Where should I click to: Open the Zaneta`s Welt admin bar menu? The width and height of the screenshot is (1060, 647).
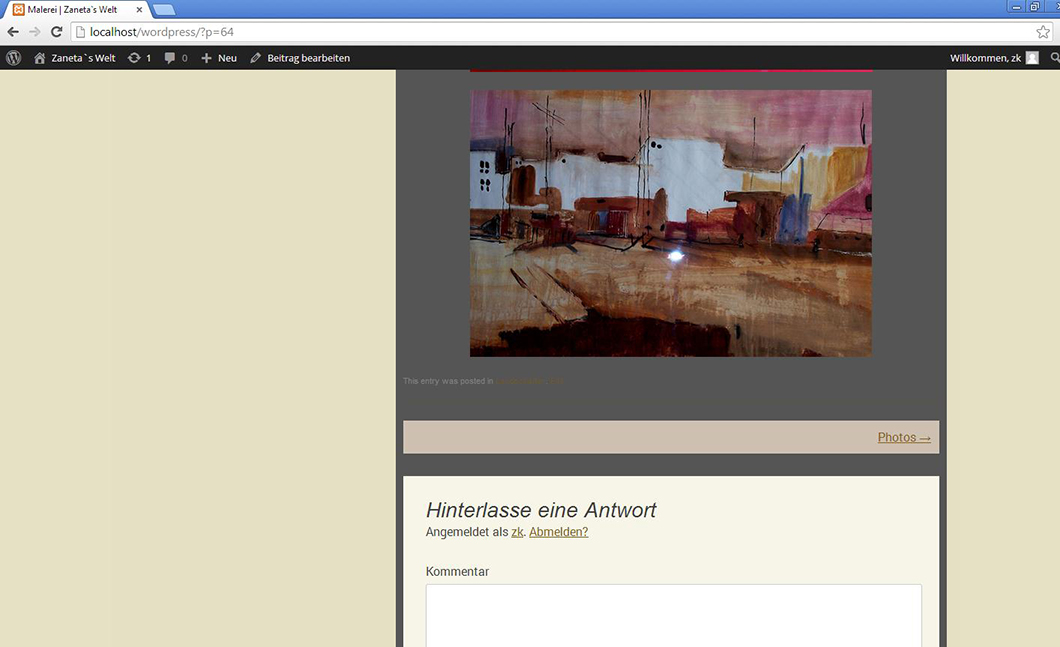point(83,58)
